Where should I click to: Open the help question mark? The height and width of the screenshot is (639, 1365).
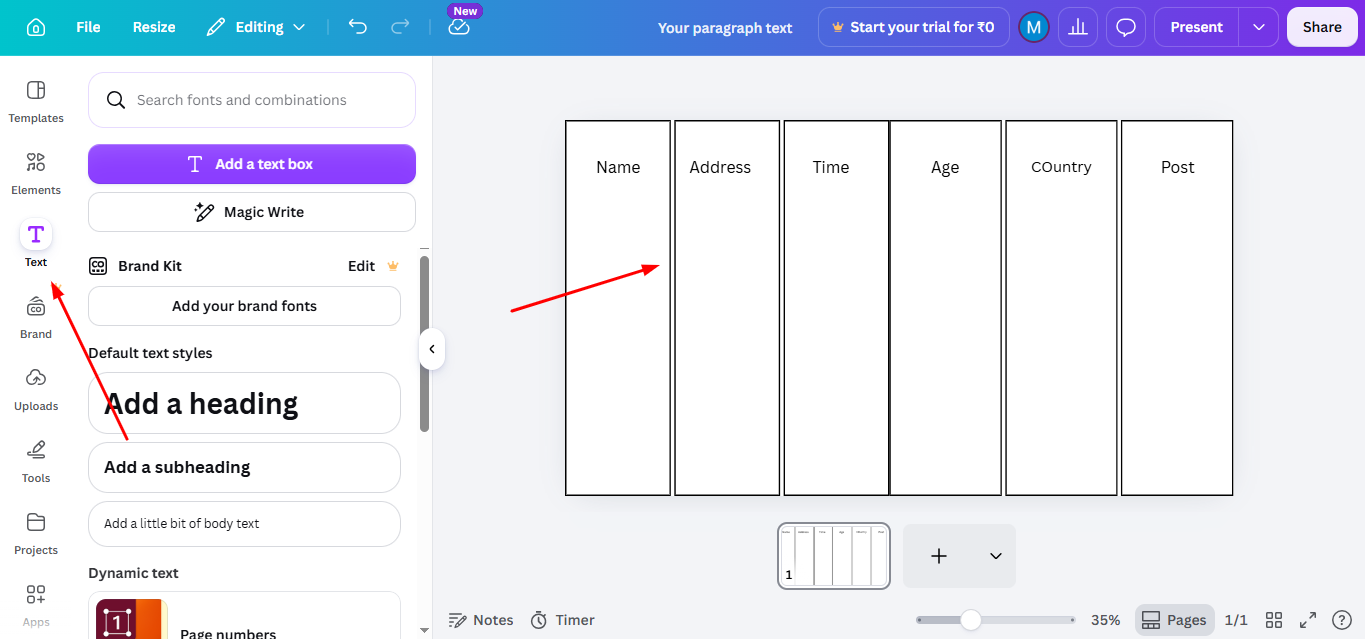(x=1342, y=620)
